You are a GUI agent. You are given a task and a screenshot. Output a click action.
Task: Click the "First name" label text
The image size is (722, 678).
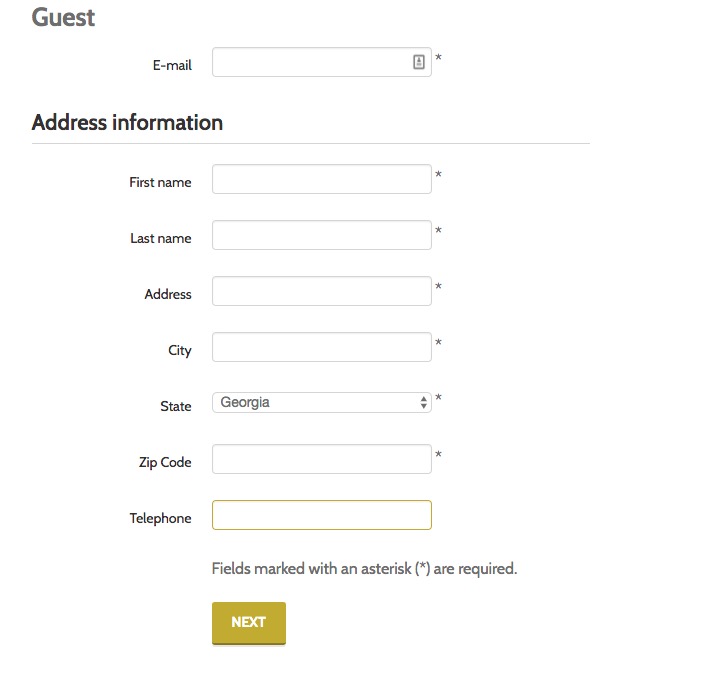coord(160,183)
